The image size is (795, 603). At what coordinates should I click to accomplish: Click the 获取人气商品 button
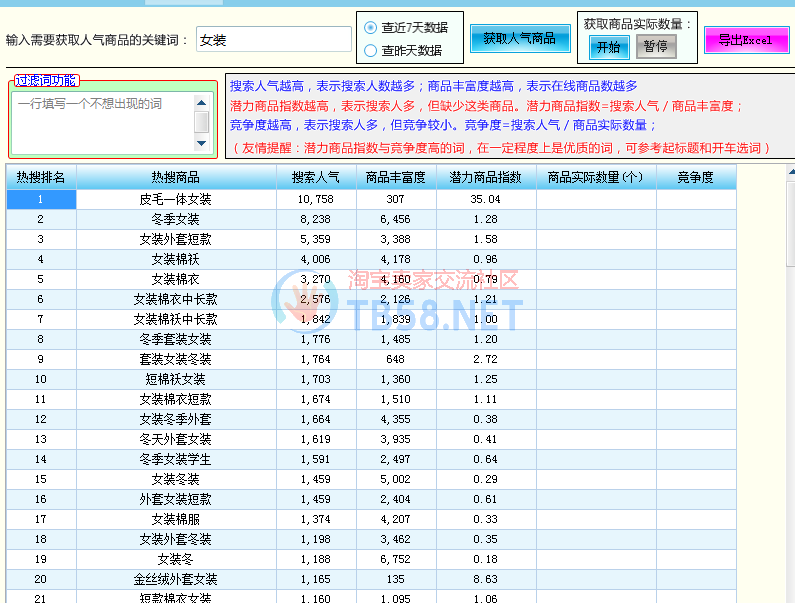point(520,39)
